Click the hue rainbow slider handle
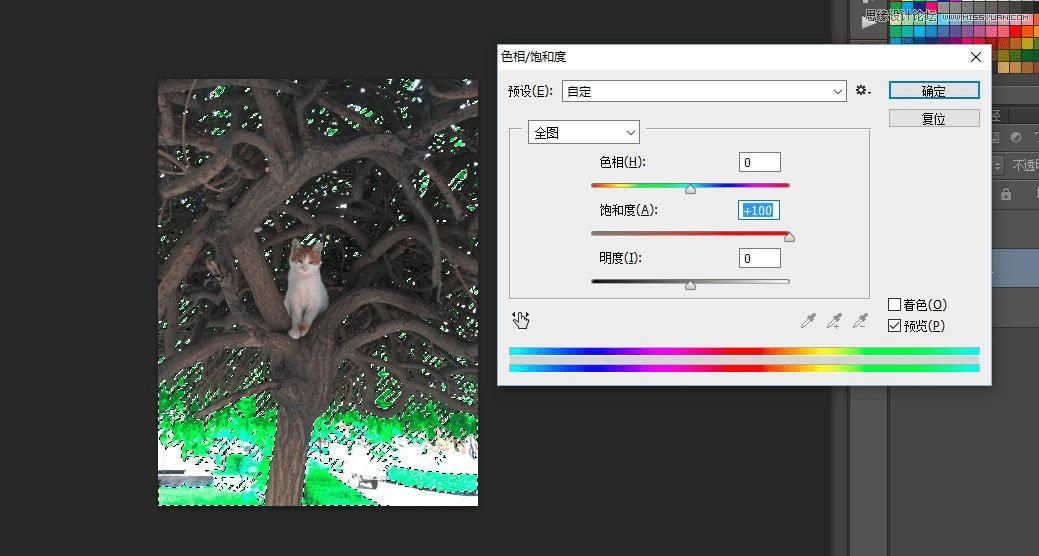Viewport: 1039px width, 556px height. 690,190
